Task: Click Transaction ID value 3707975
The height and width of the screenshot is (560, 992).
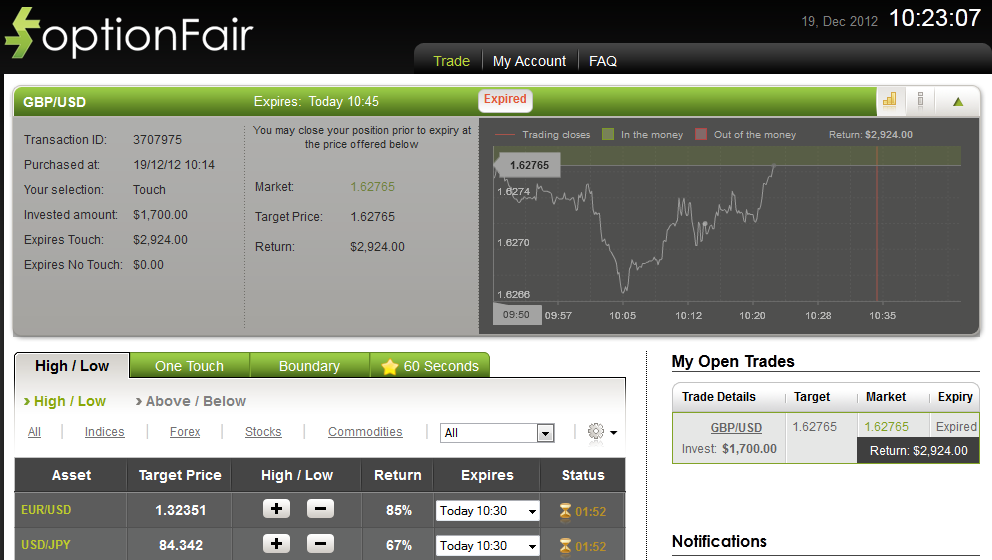Action: tap(157, 139)
